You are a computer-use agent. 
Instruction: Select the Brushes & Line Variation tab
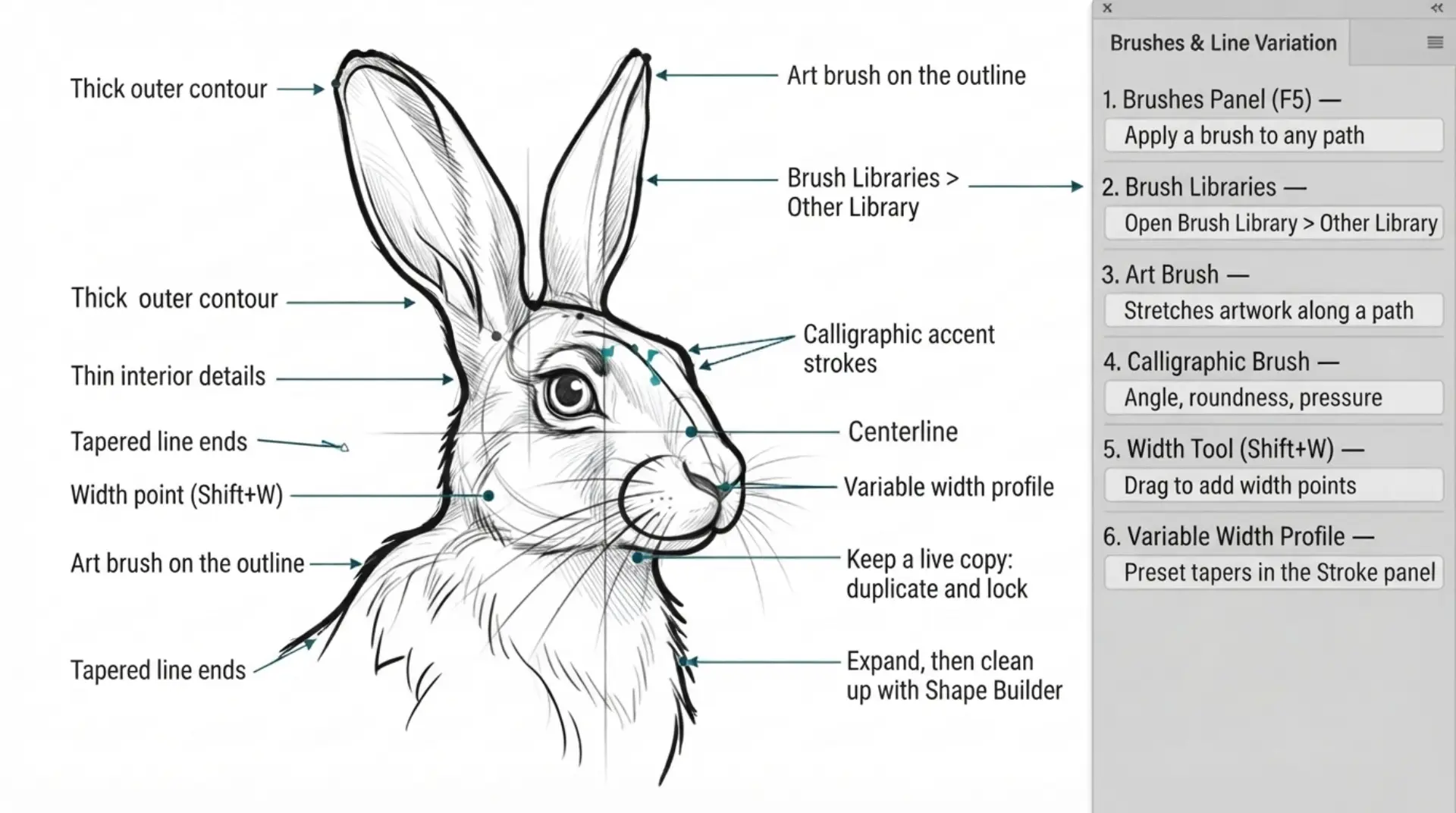pos(1222,43)
